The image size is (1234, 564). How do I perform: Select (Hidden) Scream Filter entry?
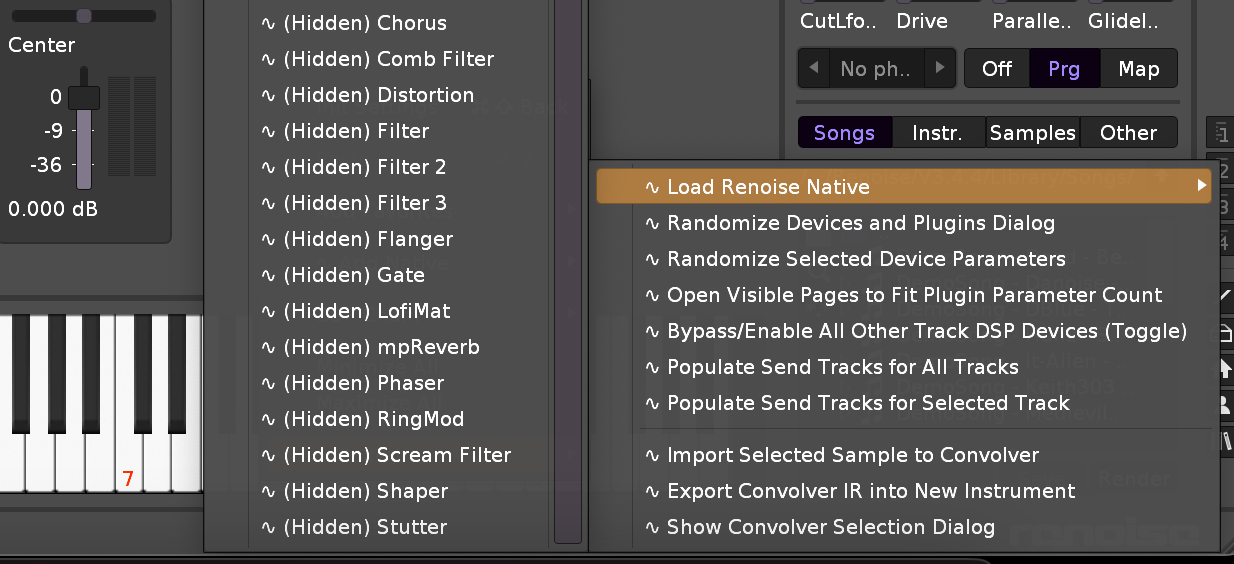pos(396,455)
